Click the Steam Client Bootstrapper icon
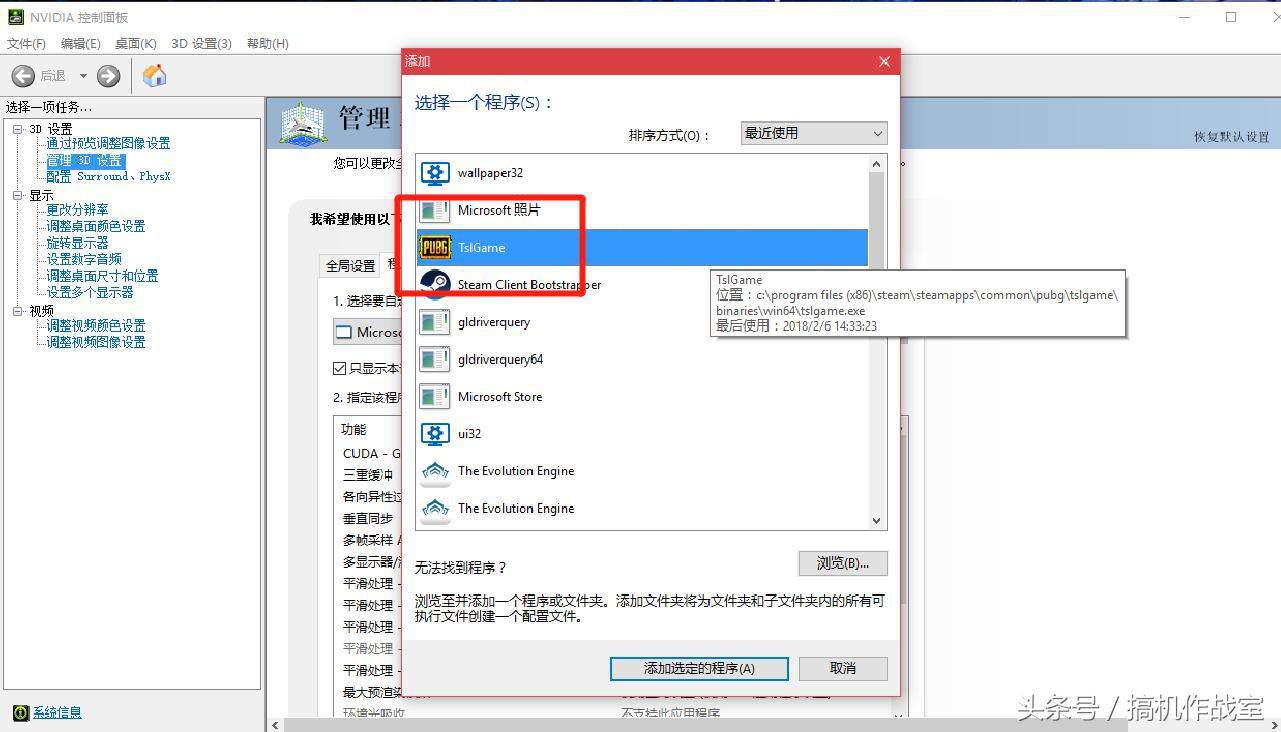1281x732 pixels. click(436, 284)
